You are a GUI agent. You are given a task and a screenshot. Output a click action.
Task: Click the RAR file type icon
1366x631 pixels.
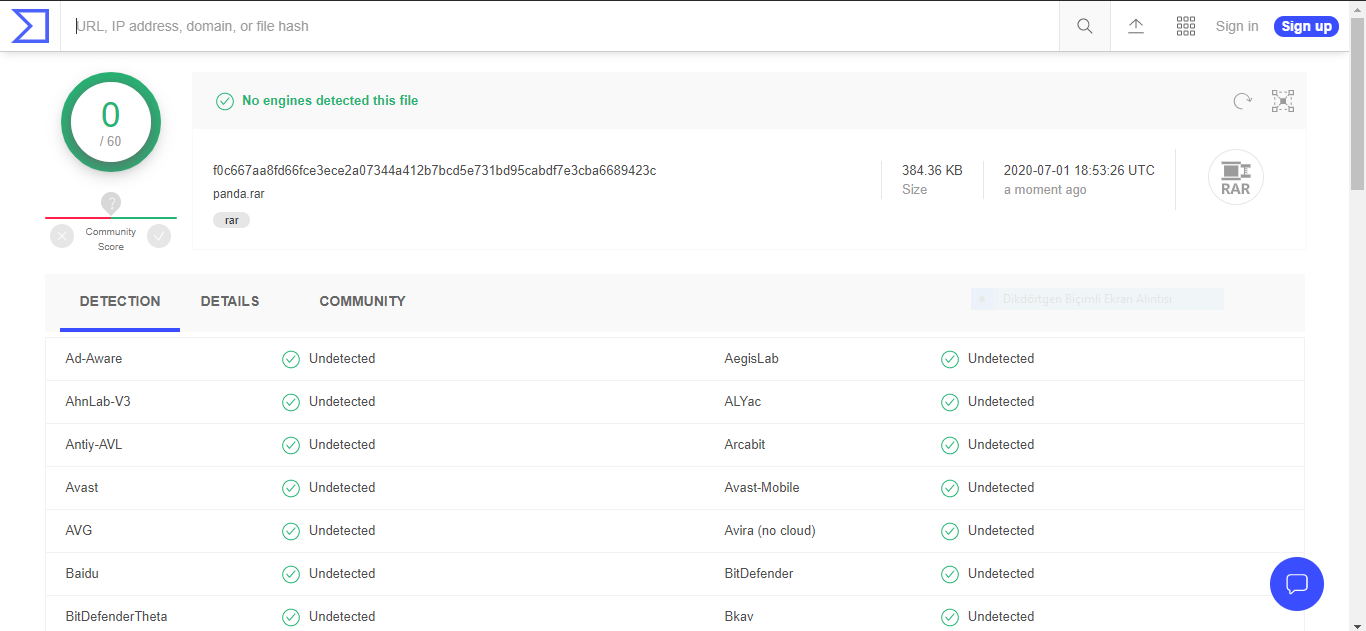point(1236,177)
